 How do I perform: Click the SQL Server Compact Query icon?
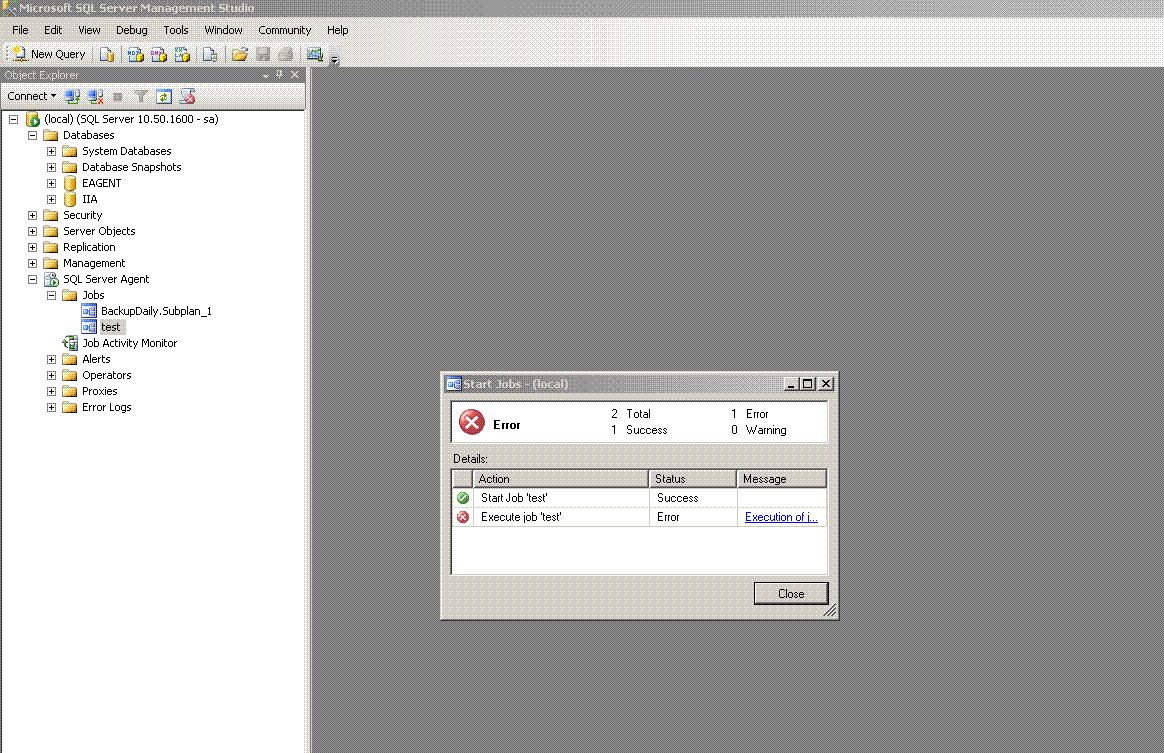(x=210, y=54)
